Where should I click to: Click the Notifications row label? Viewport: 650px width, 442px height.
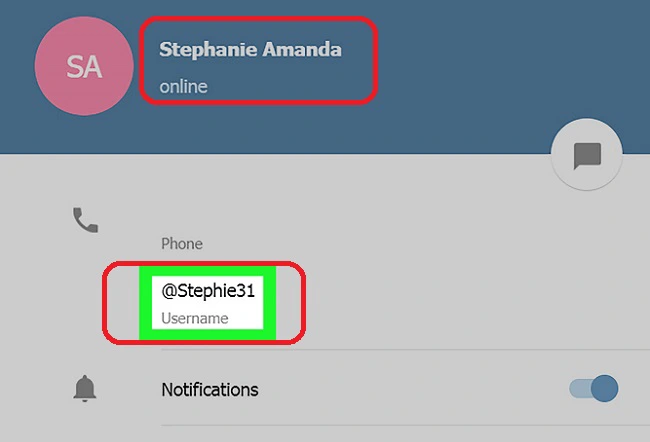(210, 390)
